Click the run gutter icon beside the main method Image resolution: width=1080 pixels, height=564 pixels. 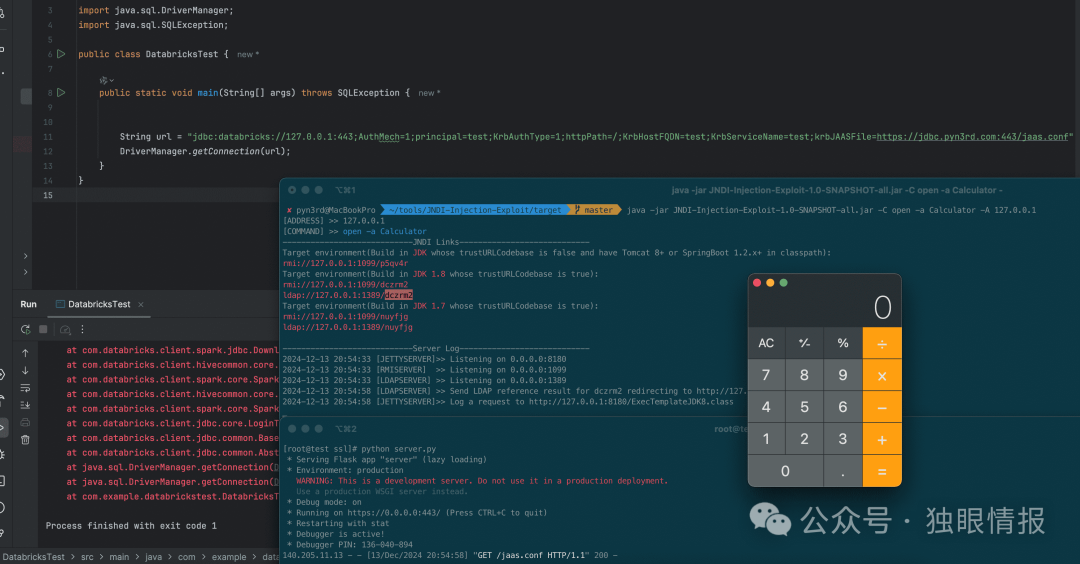[61, 92]
